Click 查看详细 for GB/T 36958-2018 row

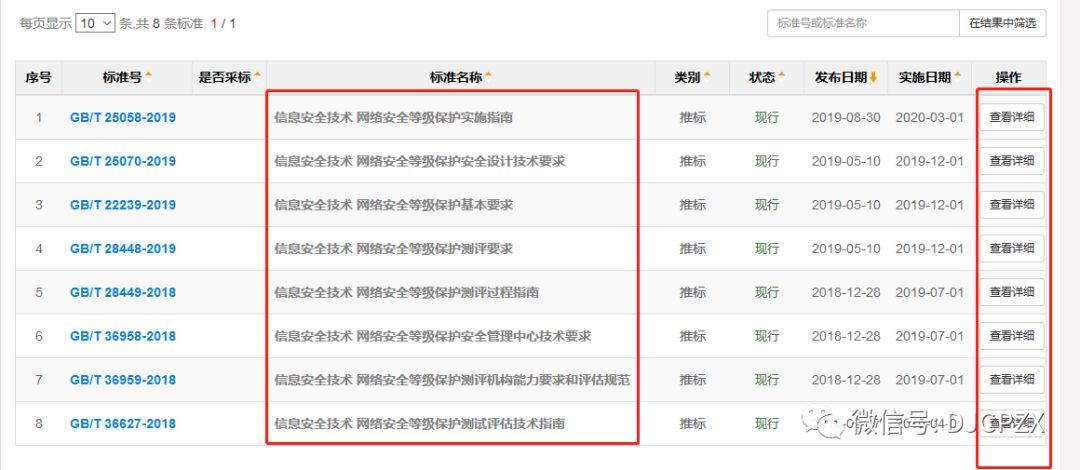(1012, 336)
